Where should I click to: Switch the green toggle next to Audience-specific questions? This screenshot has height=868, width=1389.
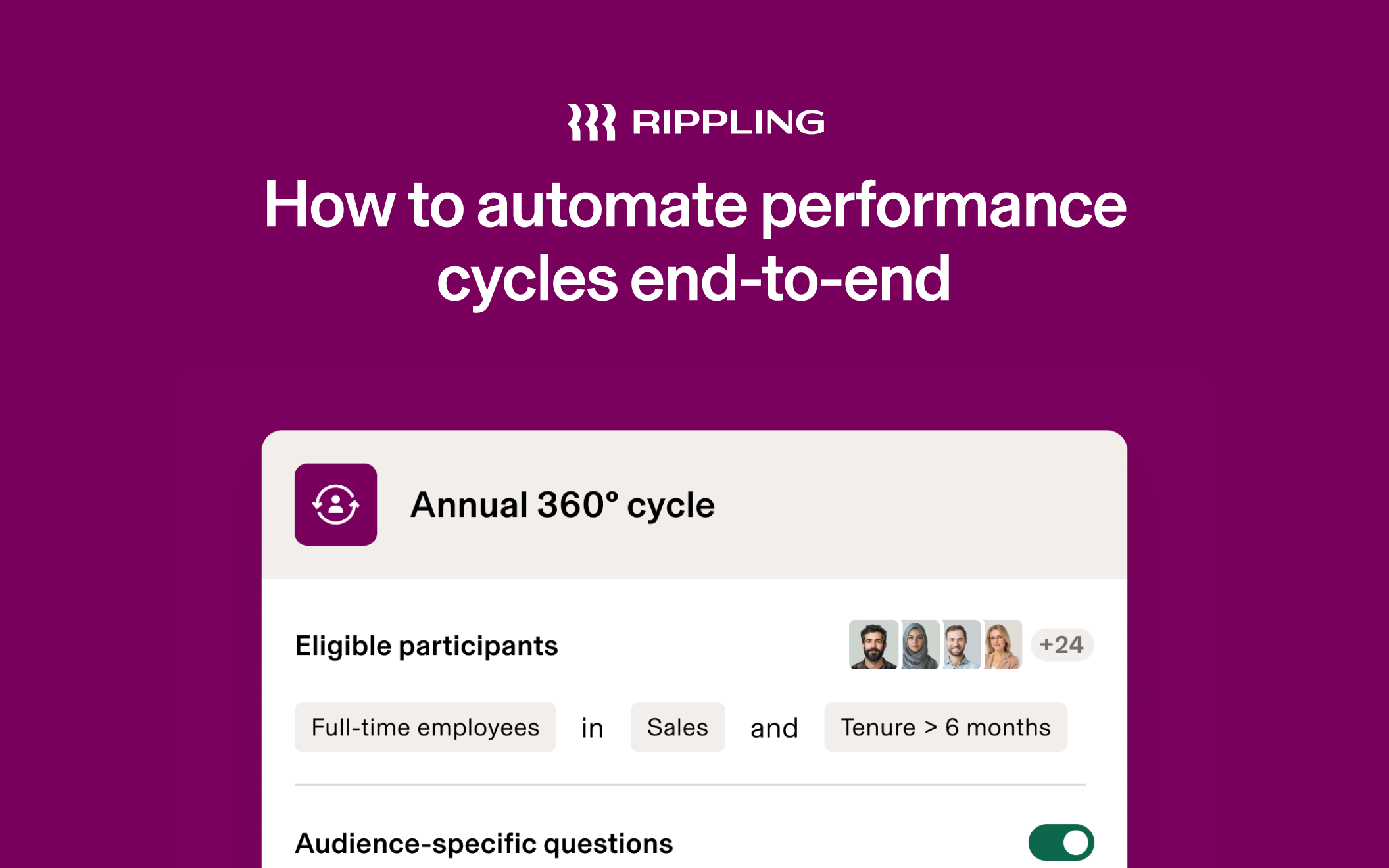1061,841
